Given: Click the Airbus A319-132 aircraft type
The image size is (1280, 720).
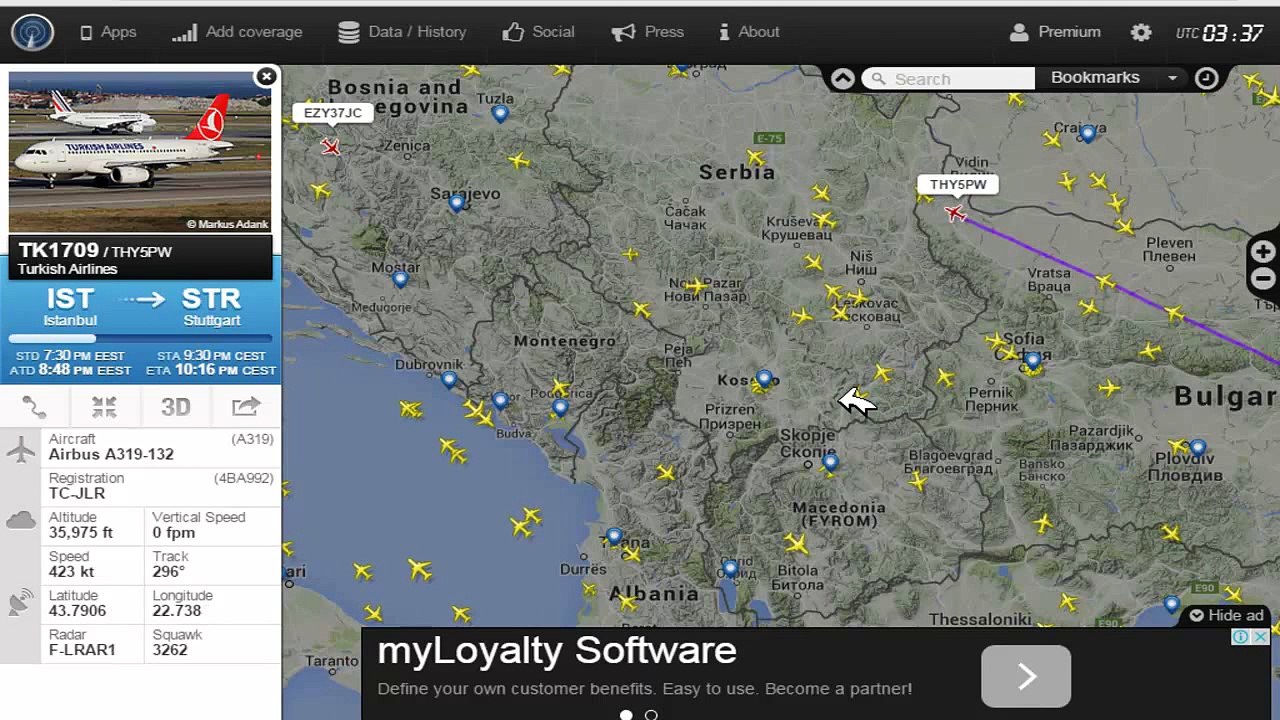Looking at the screenshot, I should pyautogui.click(x=111, y=454).
